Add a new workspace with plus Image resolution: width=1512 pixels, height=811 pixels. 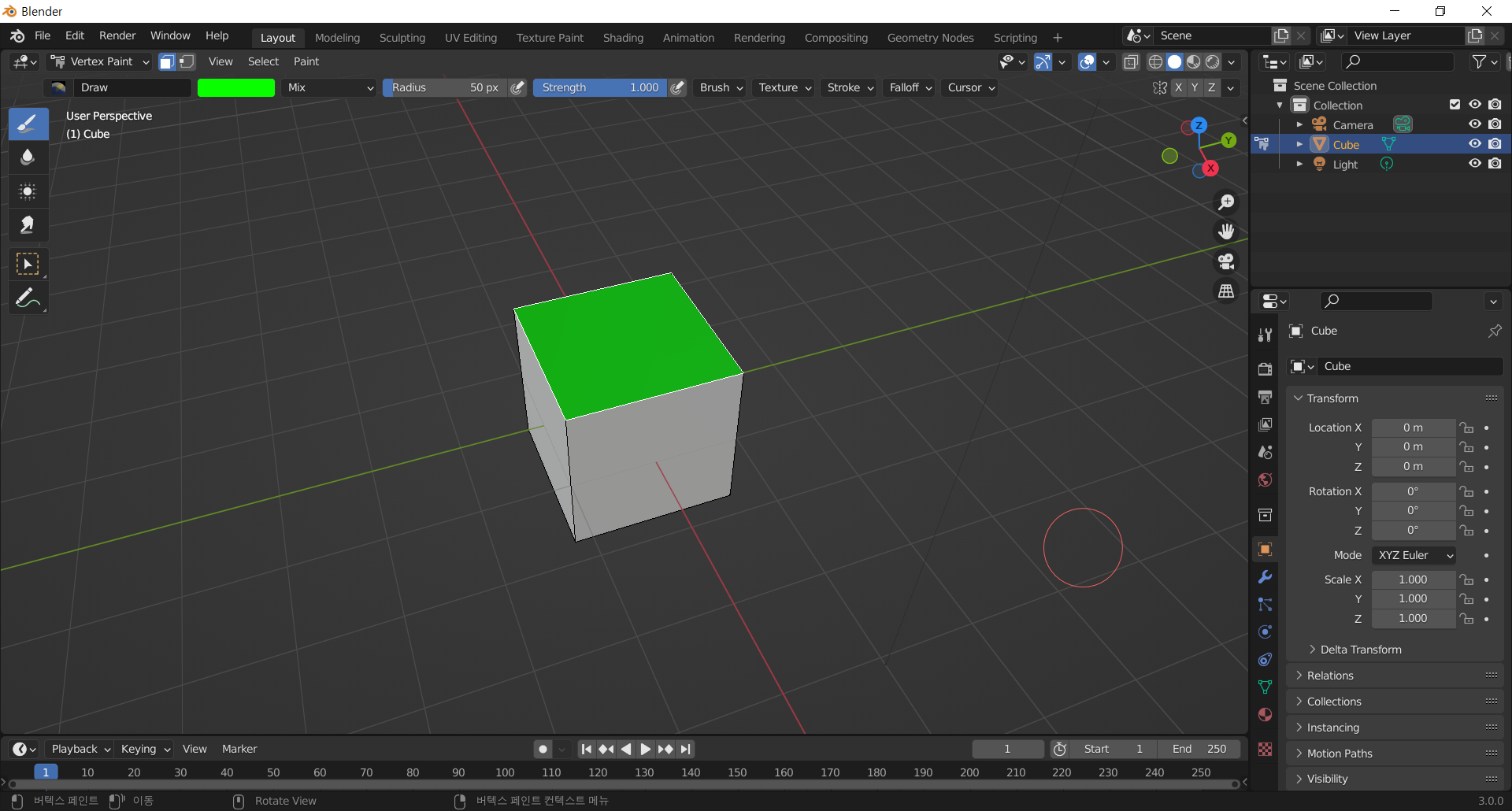(1057, 38)
